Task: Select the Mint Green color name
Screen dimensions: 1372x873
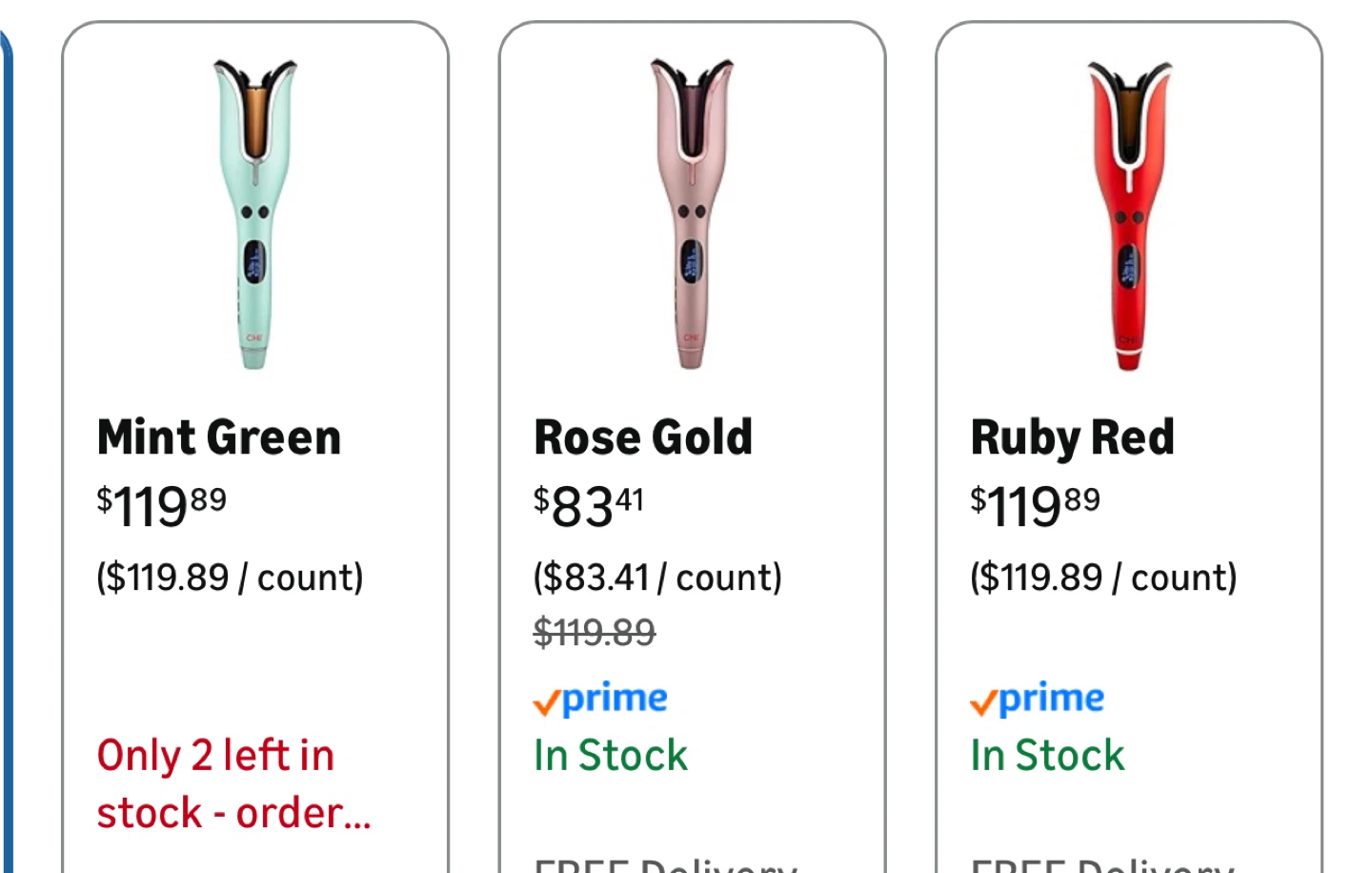Action: [219, 437]
